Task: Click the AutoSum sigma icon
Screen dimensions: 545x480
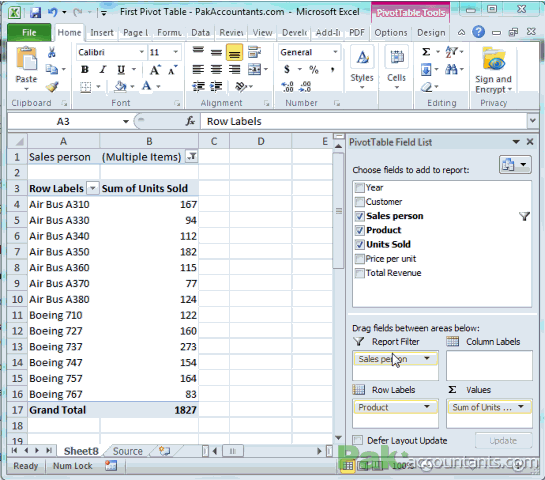Action: pyautogui.click(x=426, y=52)
